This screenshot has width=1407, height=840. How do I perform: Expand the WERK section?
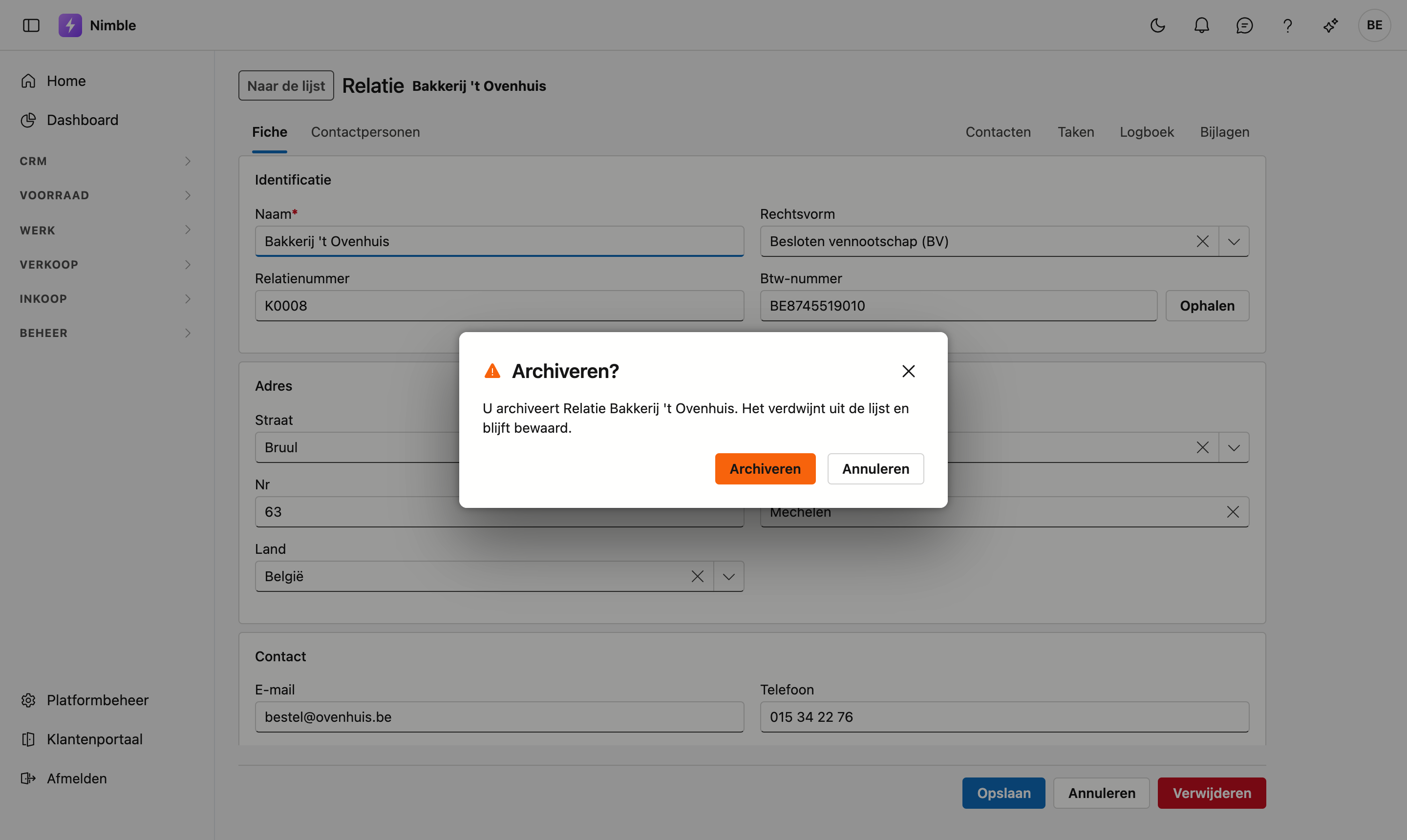tap(106, 230)
